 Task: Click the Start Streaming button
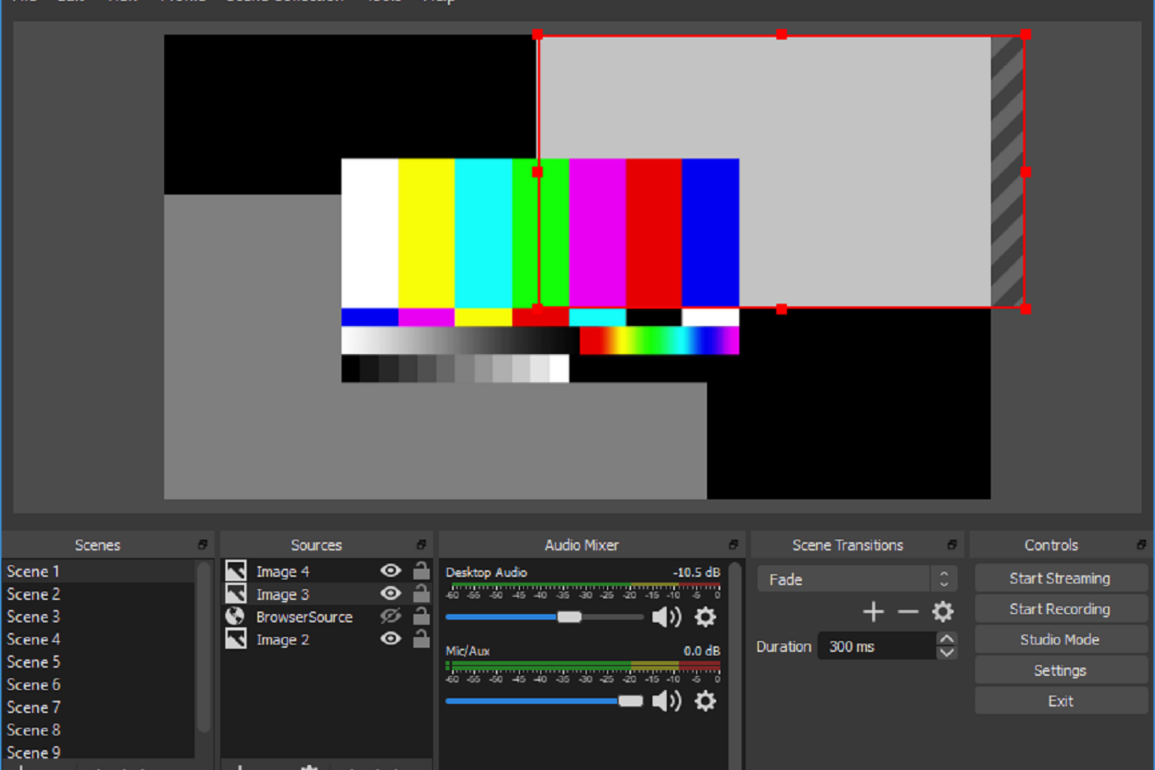[1060, 577]
